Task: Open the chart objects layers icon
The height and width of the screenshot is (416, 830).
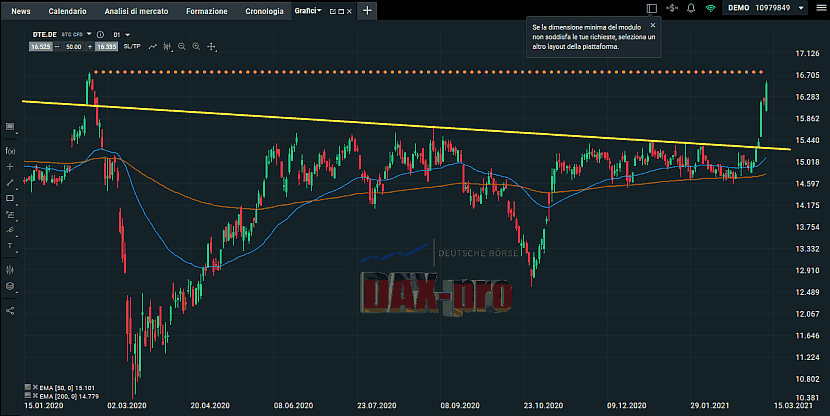Action: tap(10, 286)
